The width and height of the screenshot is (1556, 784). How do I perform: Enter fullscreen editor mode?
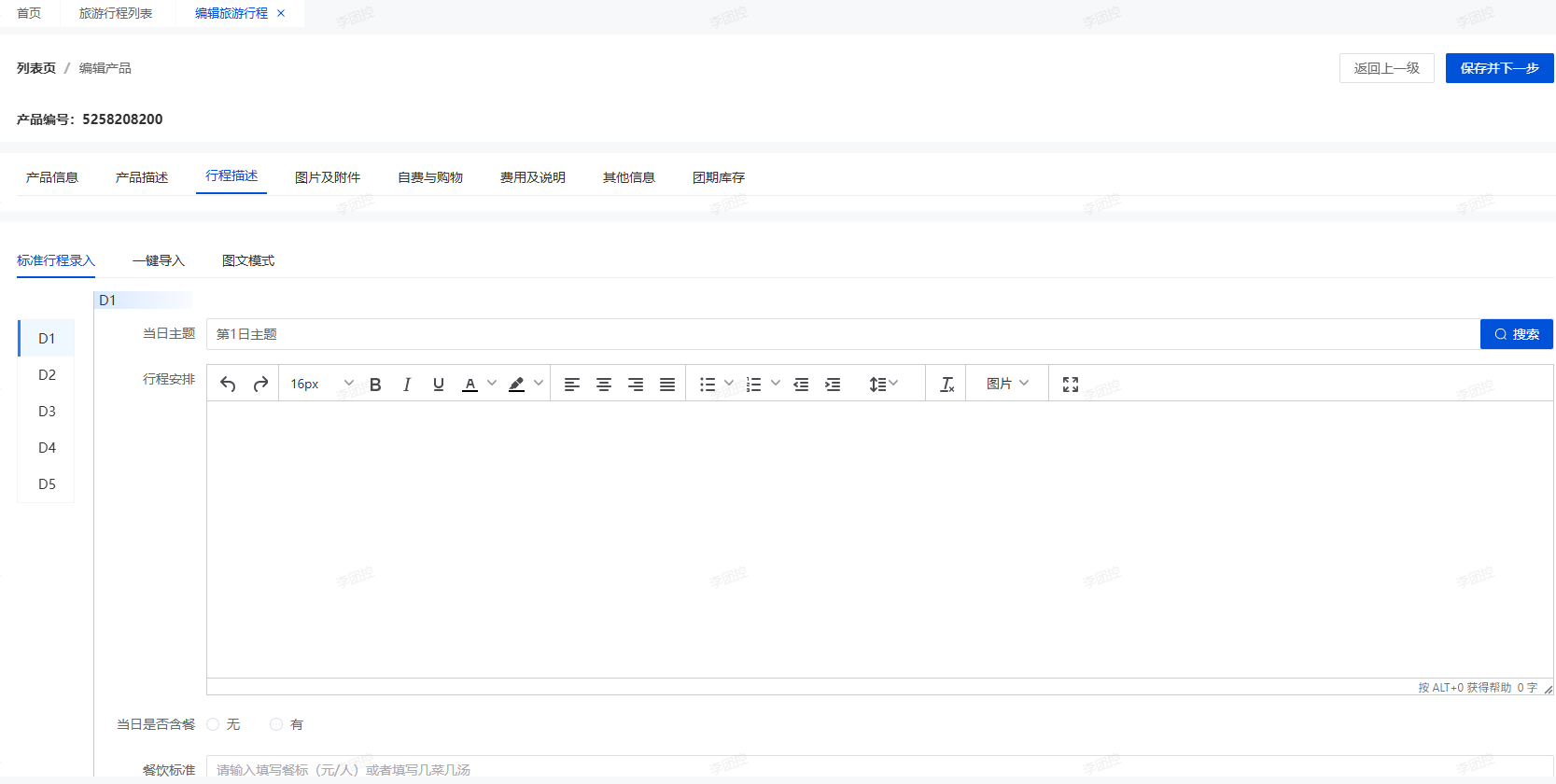pos(1071,384)
